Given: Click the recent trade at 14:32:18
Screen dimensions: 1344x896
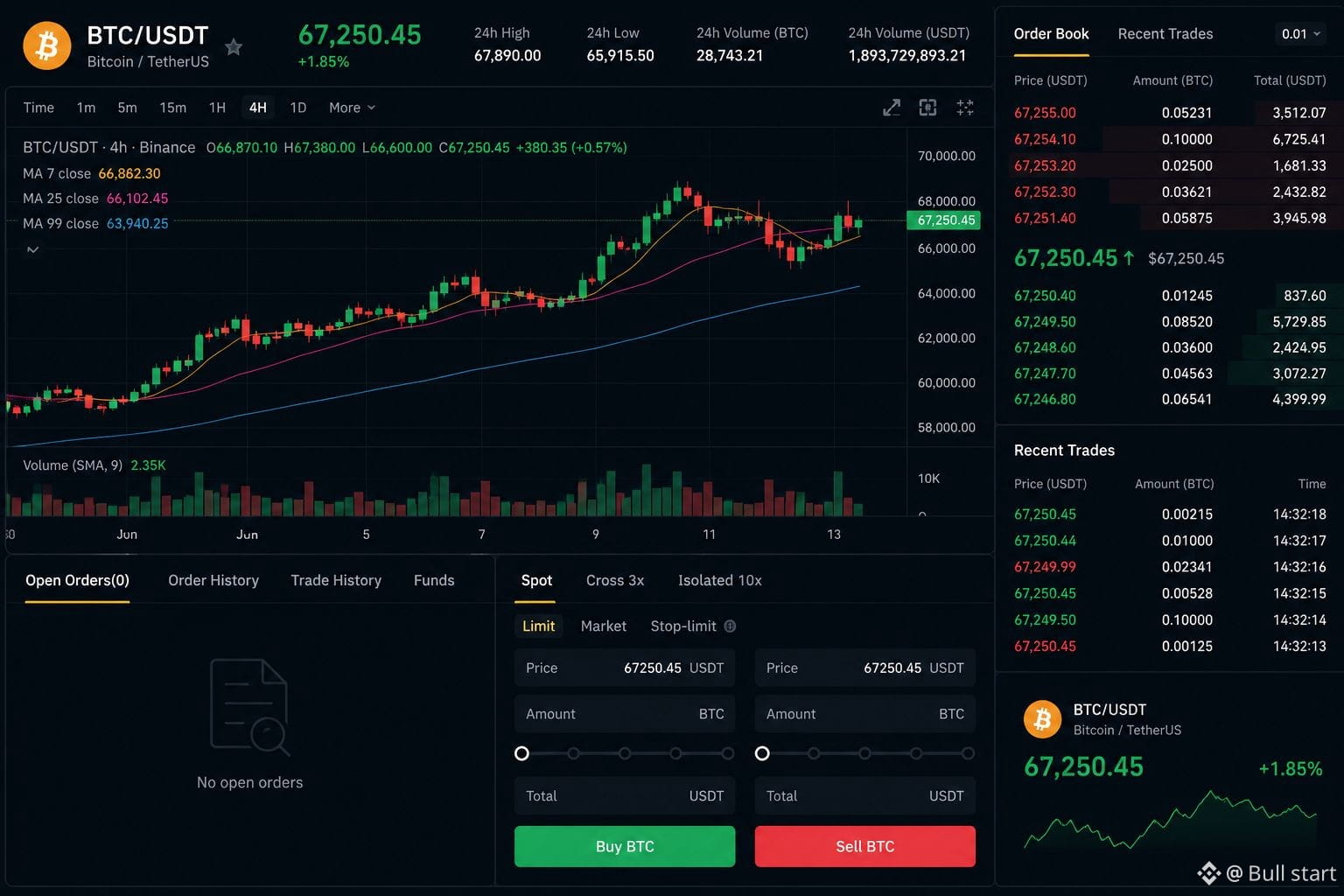Looking at the screenshot, I should pyautogui.click(x=1170, y=514).
